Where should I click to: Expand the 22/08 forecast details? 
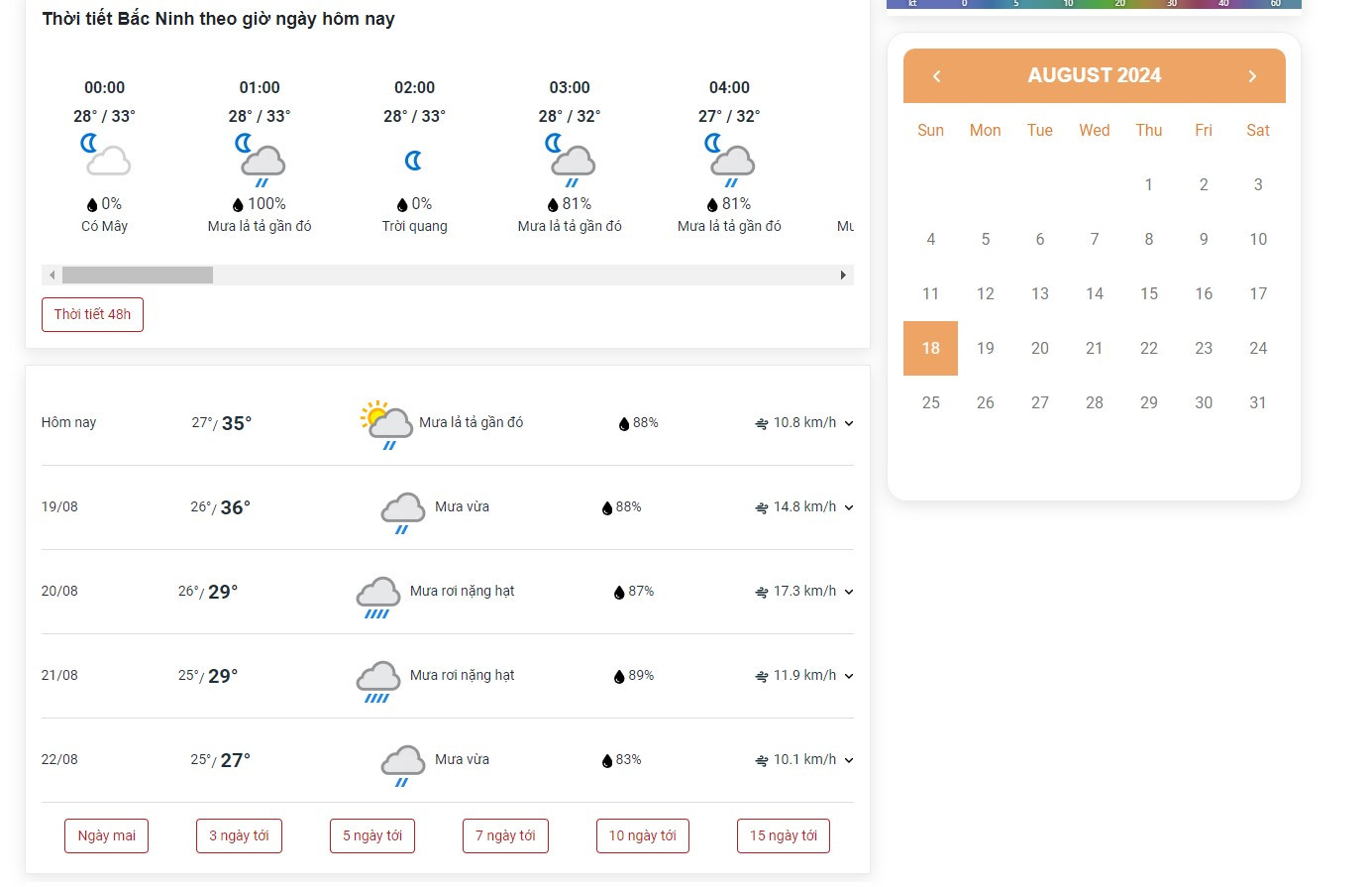[x=849, y=760]
